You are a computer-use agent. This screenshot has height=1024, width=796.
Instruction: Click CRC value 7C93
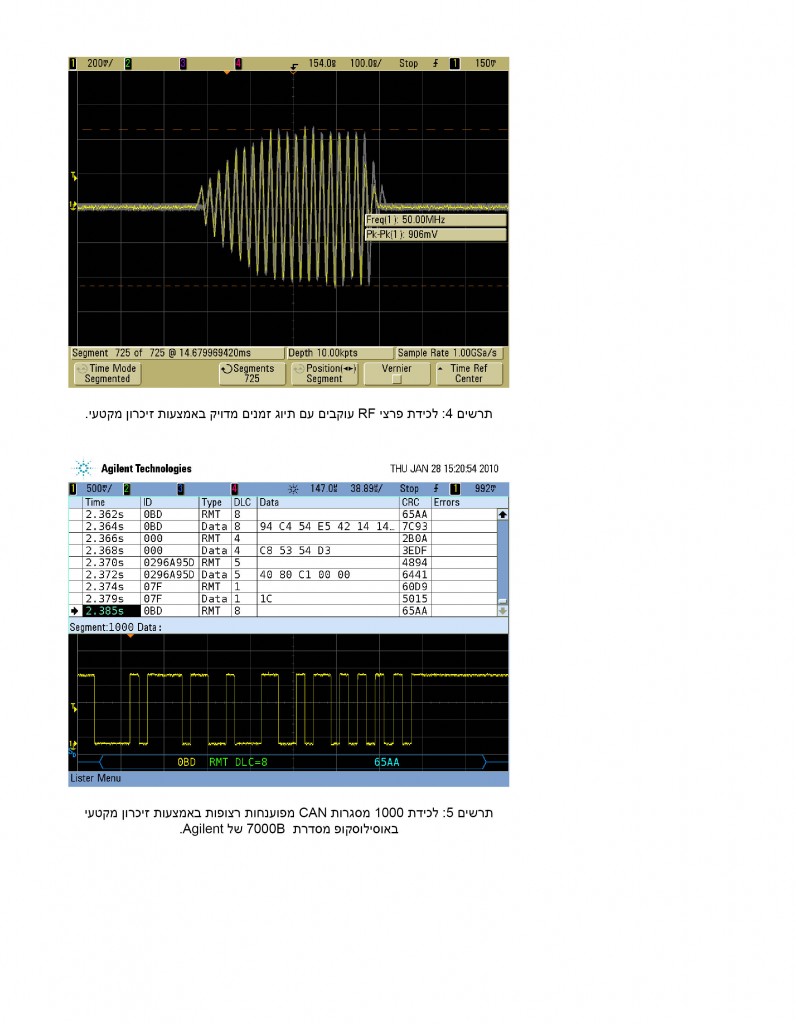click(x=415, y=526)
